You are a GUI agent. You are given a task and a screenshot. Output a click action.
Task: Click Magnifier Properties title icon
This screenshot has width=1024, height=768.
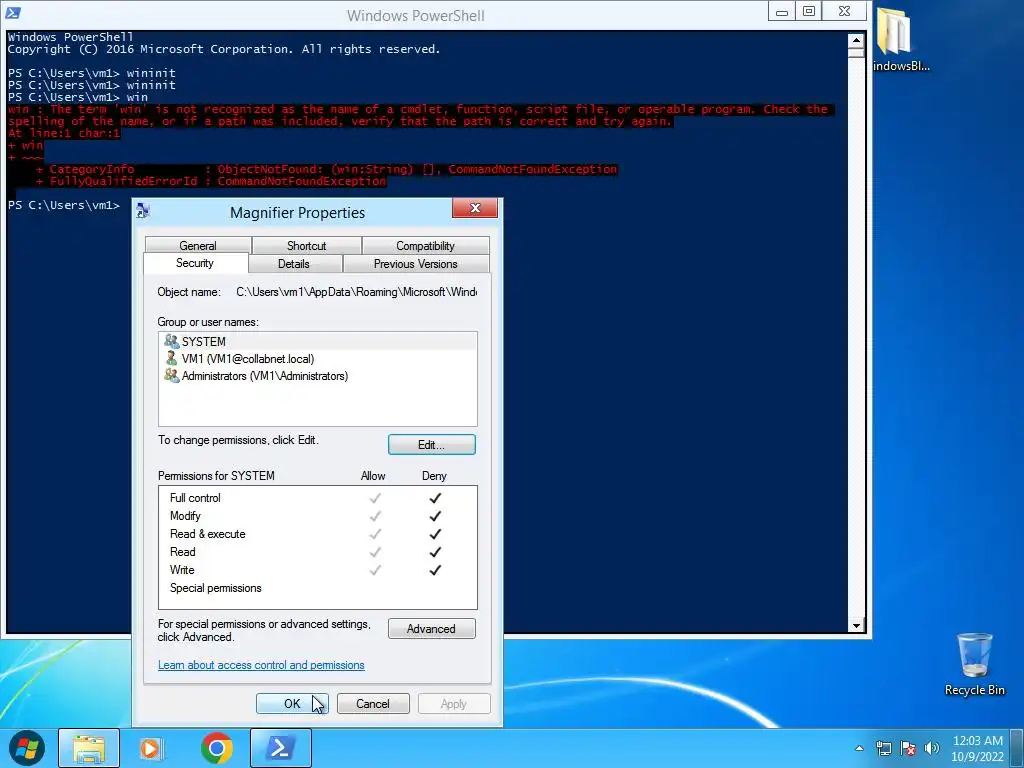[x=143, y=210]
